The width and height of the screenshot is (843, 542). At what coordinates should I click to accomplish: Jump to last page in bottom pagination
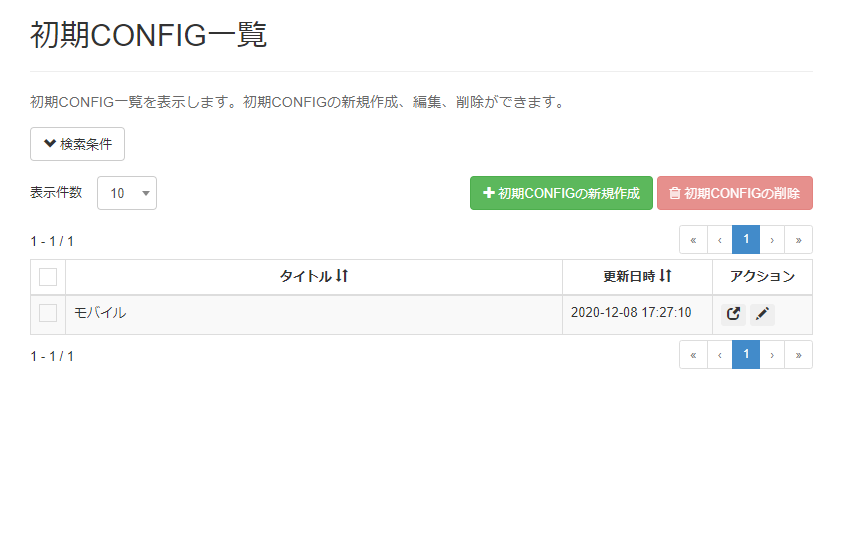coord(798,355)
